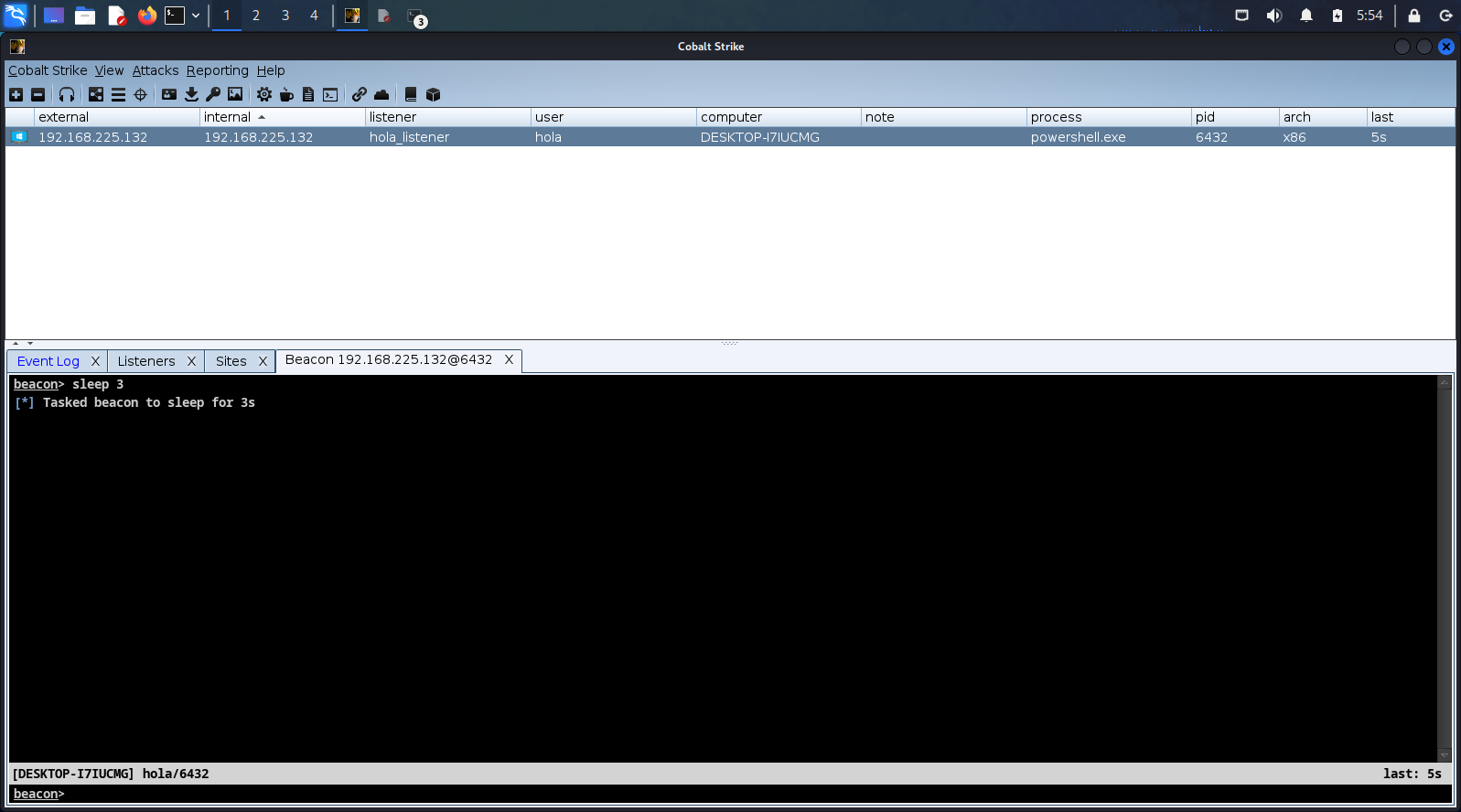Launch Firefox from the top panel
Viewport: 1461px width, 812px height.
click(x=147, y=16)
